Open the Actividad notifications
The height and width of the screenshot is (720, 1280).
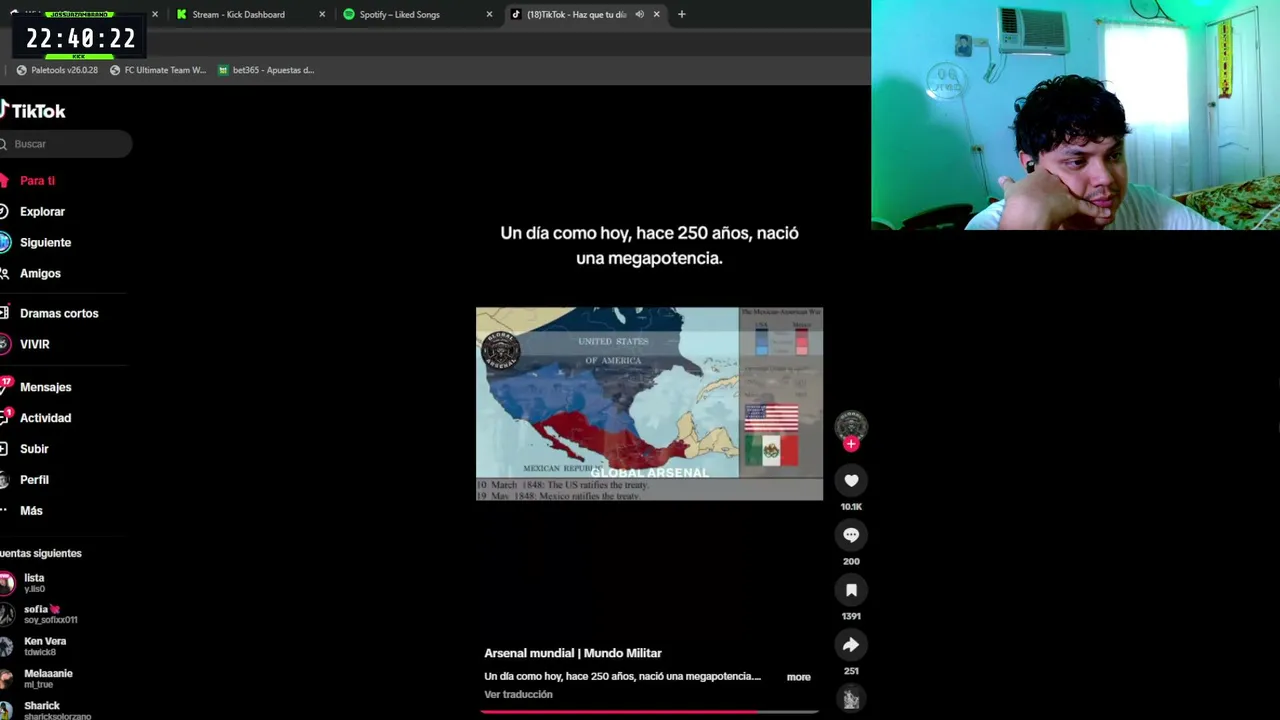(45, 418)
